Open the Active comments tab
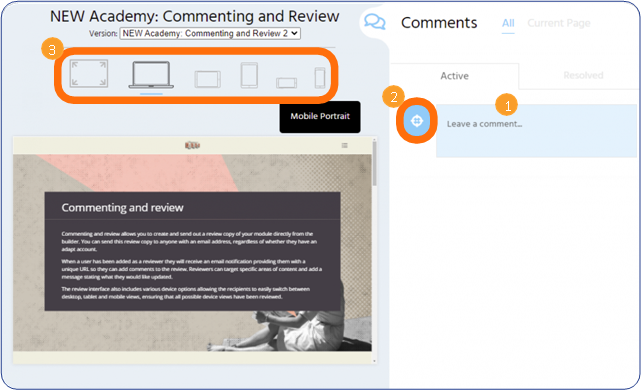Image resolution: width=642 pixels, height=392 pixels. (x=454, y=76)
